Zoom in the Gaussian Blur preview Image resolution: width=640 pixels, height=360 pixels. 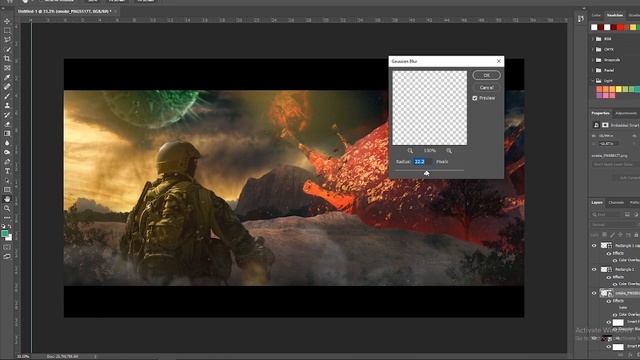pos(449,151)
